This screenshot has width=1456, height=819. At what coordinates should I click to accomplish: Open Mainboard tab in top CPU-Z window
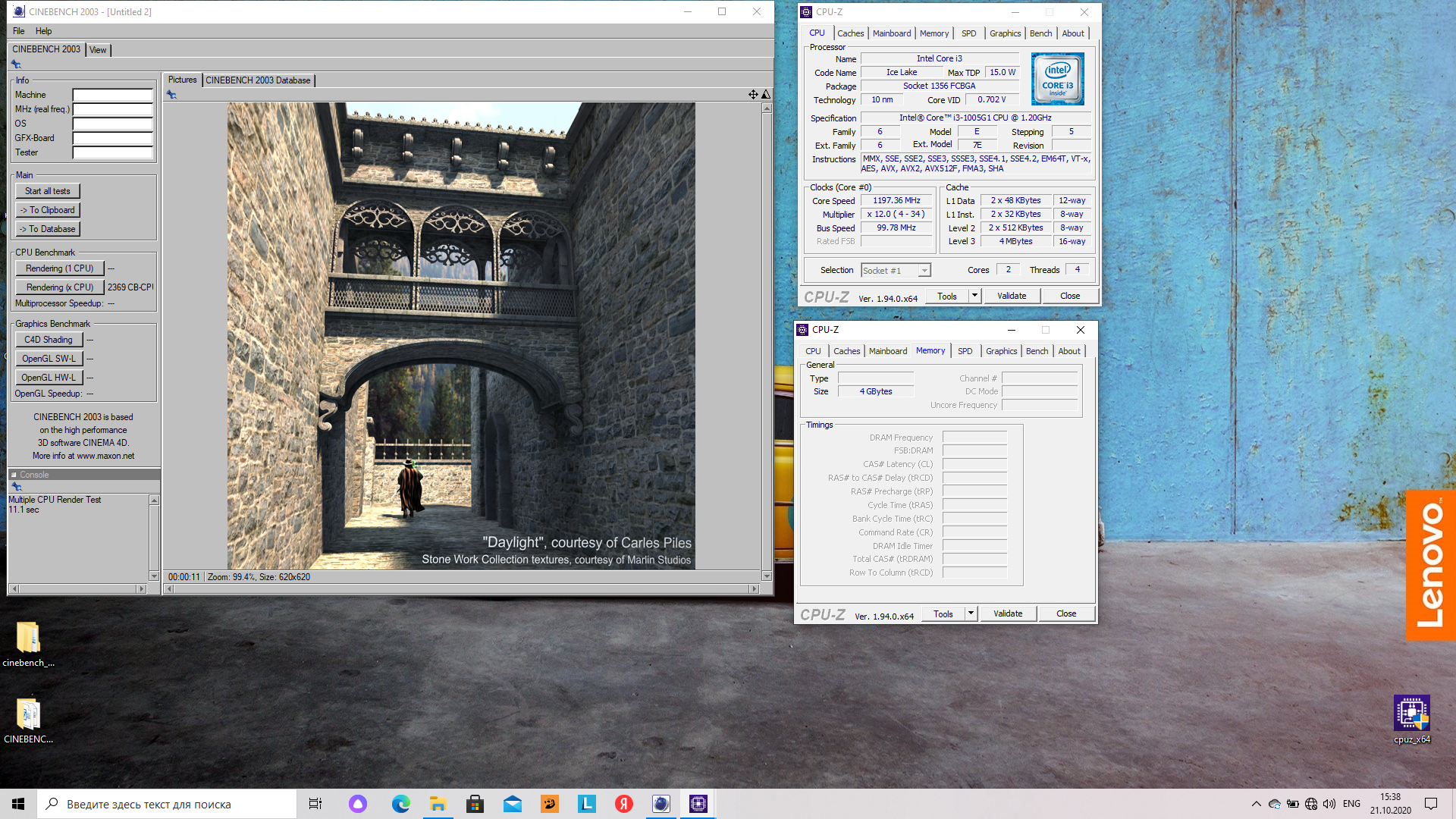tap(892, 33)
